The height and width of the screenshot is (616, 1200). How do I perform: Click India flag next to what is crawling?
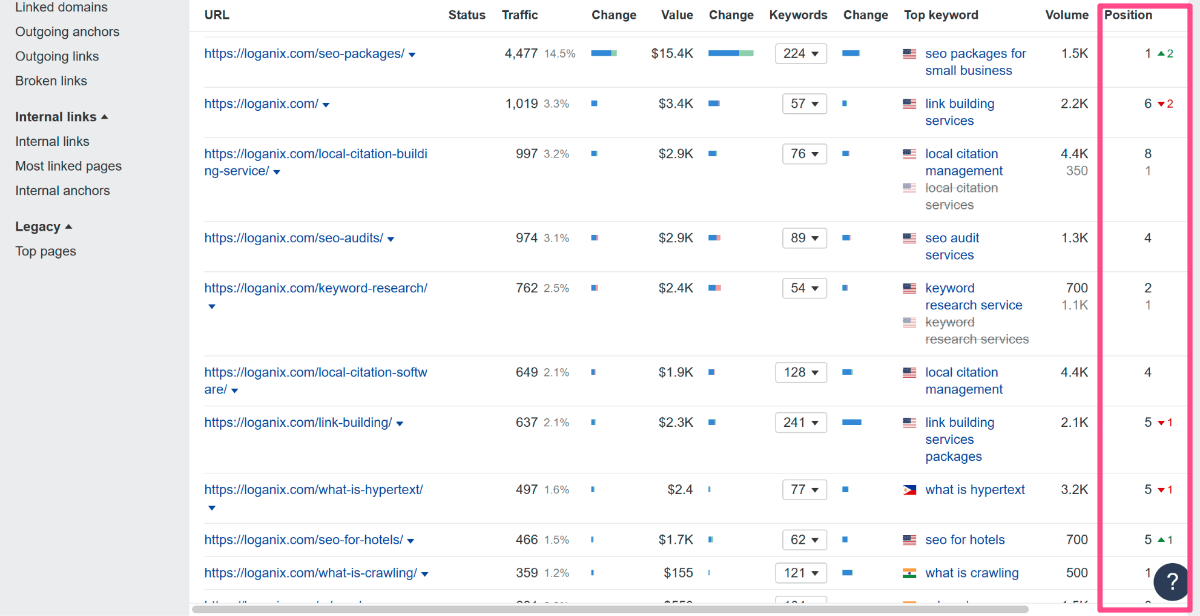pyautogui.click(x=909, y=573)
